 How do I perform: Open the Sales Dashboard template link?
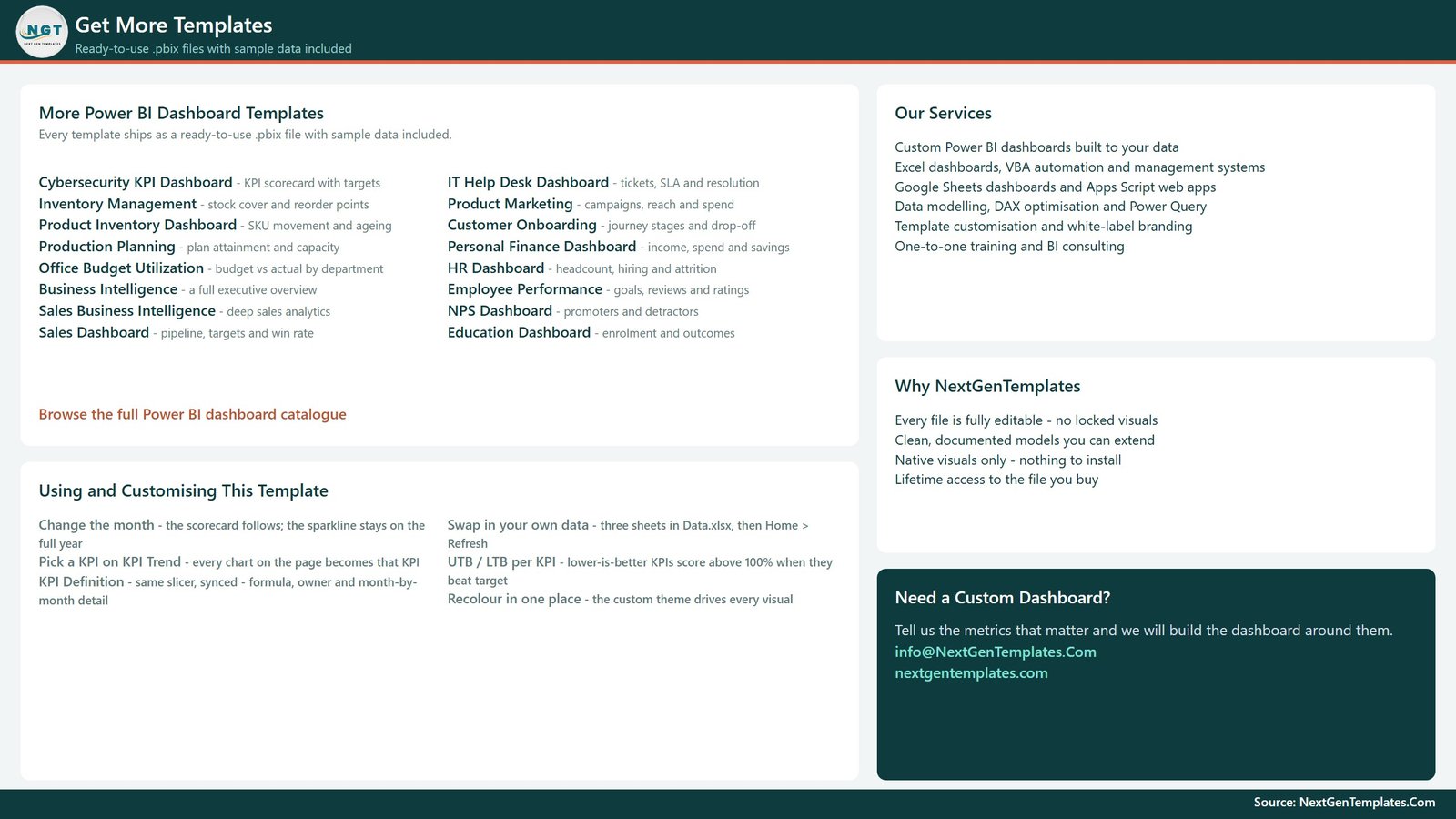(x=94, y=332)
